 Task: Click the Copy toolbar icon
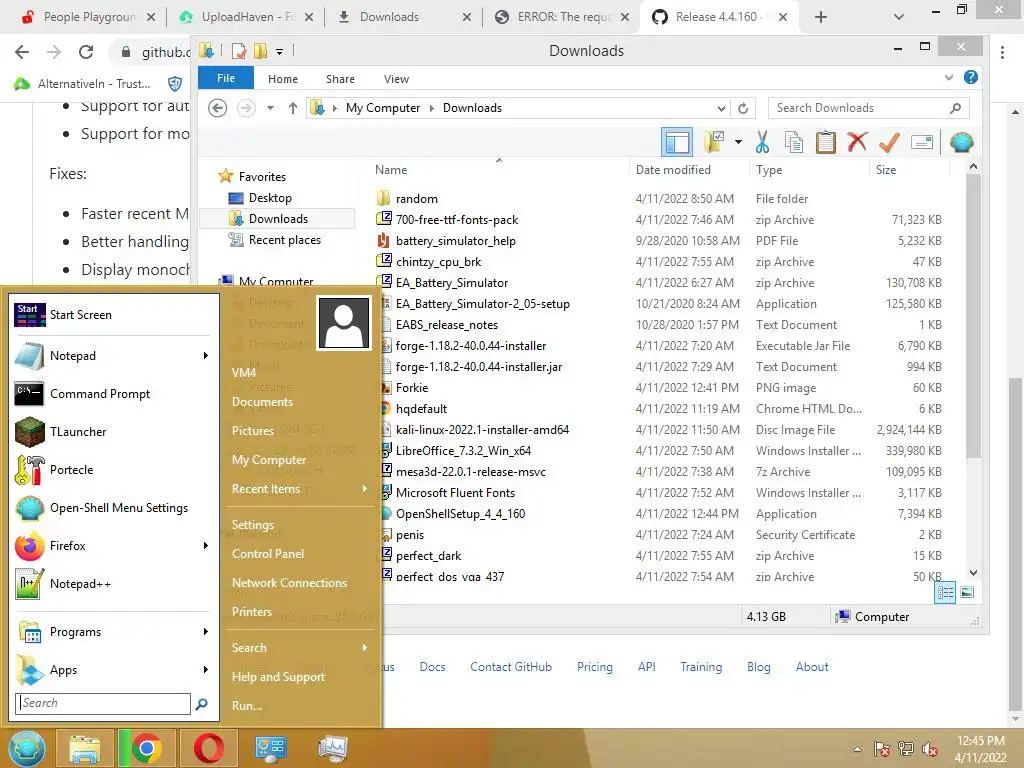tap(793, 142)
